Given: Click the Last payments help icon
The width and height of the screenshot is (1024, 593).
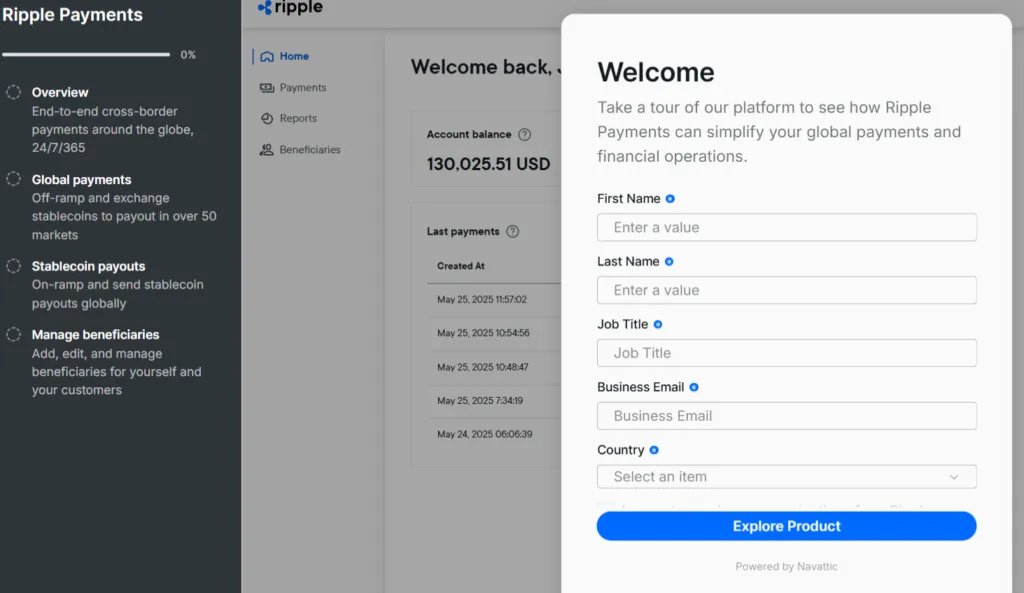Looking at the screenshot, I should tap(513, 232).
